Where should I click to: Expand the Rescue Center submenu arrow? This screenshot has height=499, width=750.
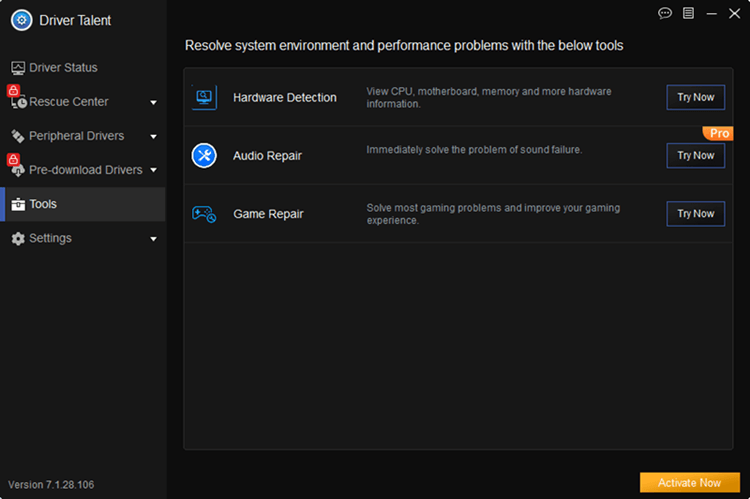(x=154, y=102)
